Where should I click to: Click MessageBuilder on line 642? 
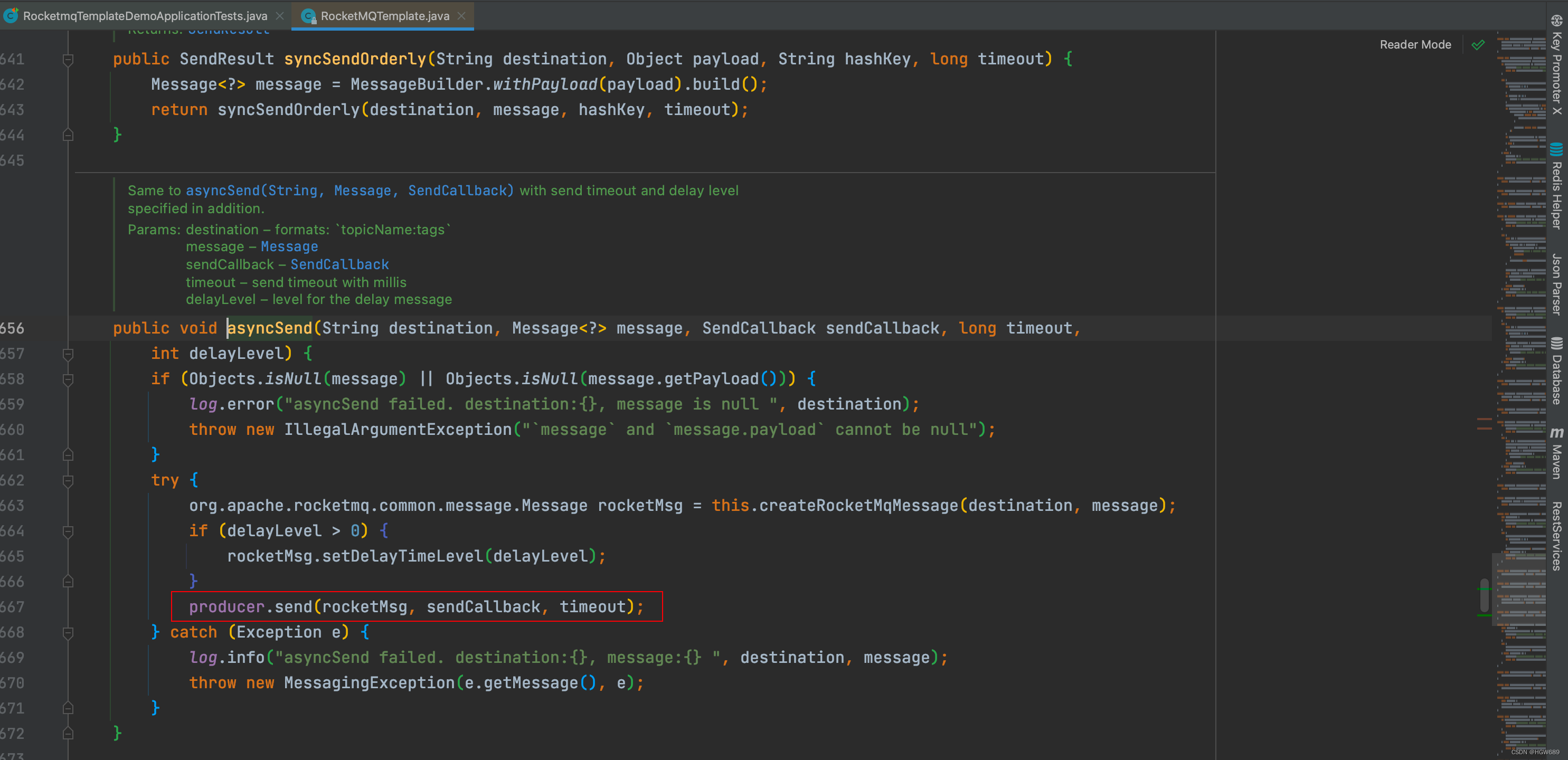pyautogui.click(x=417, y=84)
